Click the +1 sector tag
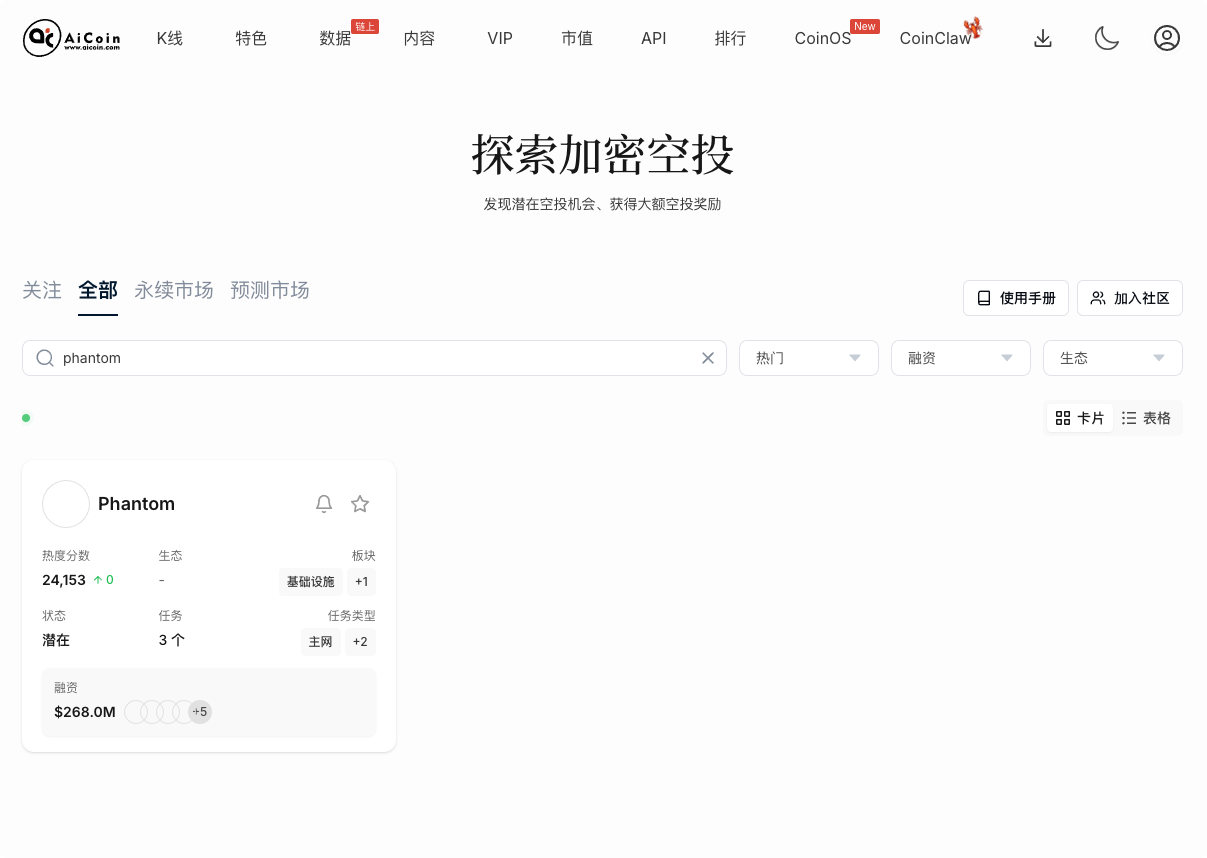 (361, 582)
